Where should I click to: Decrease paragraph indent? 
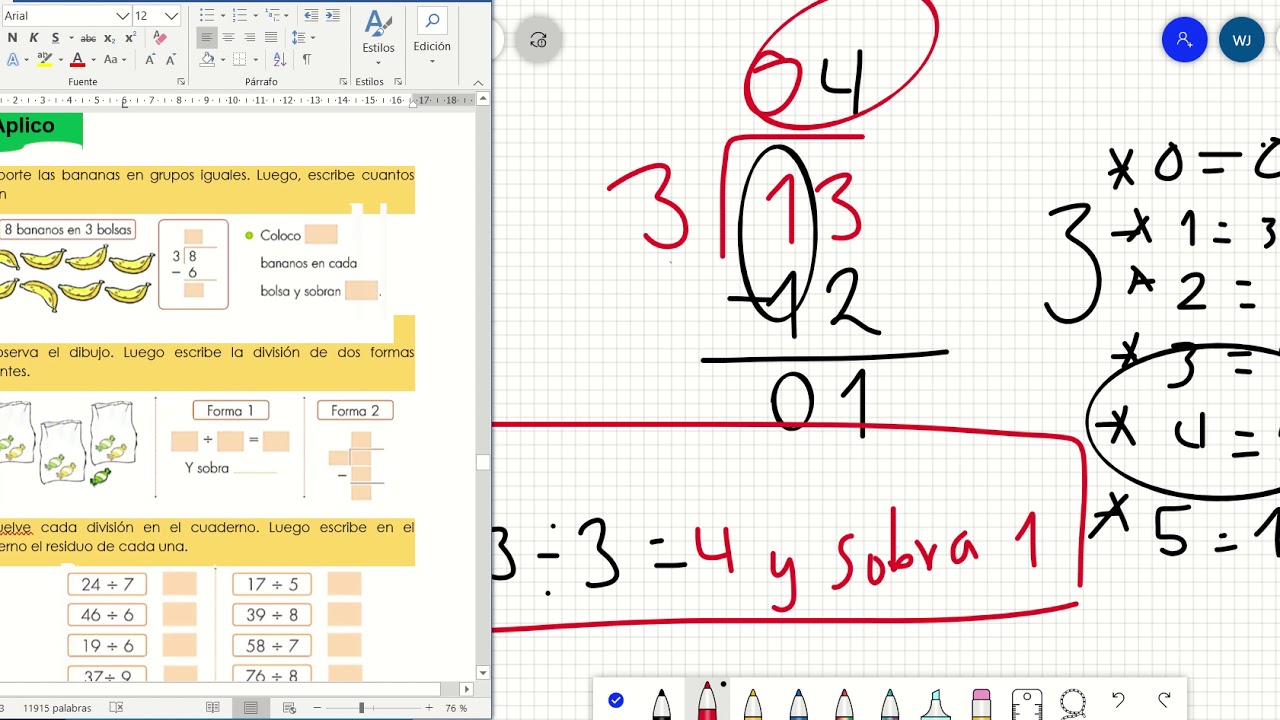pos(311,16)
